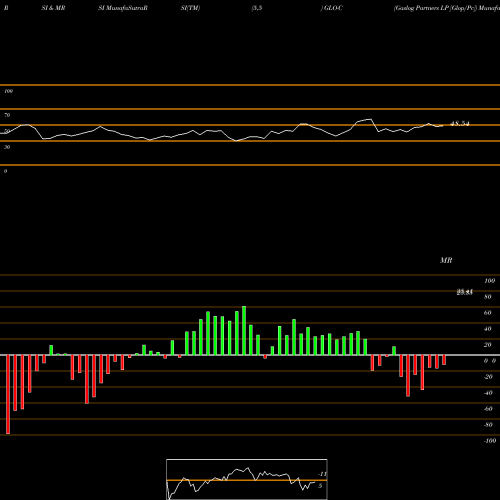Open the mini overview chart thumbnail
500x500 pixels.
click(x=247, y=479)
